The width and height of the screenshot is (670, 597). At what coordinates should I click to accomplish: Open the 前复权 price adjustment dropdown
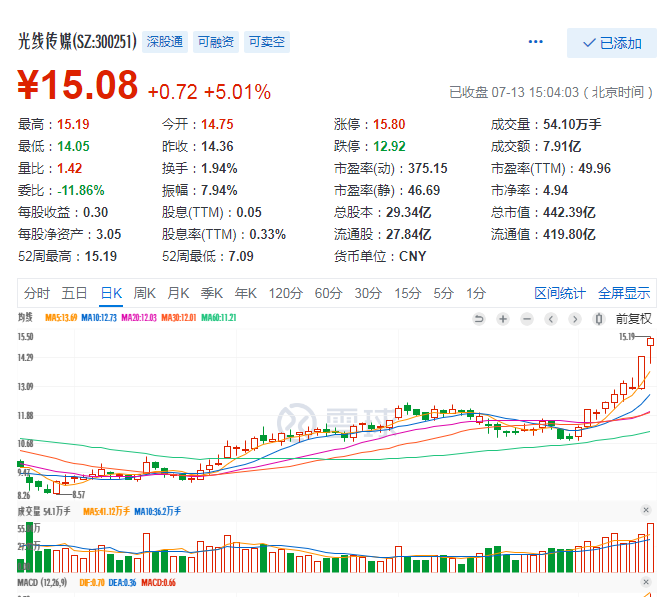point(633,319)
